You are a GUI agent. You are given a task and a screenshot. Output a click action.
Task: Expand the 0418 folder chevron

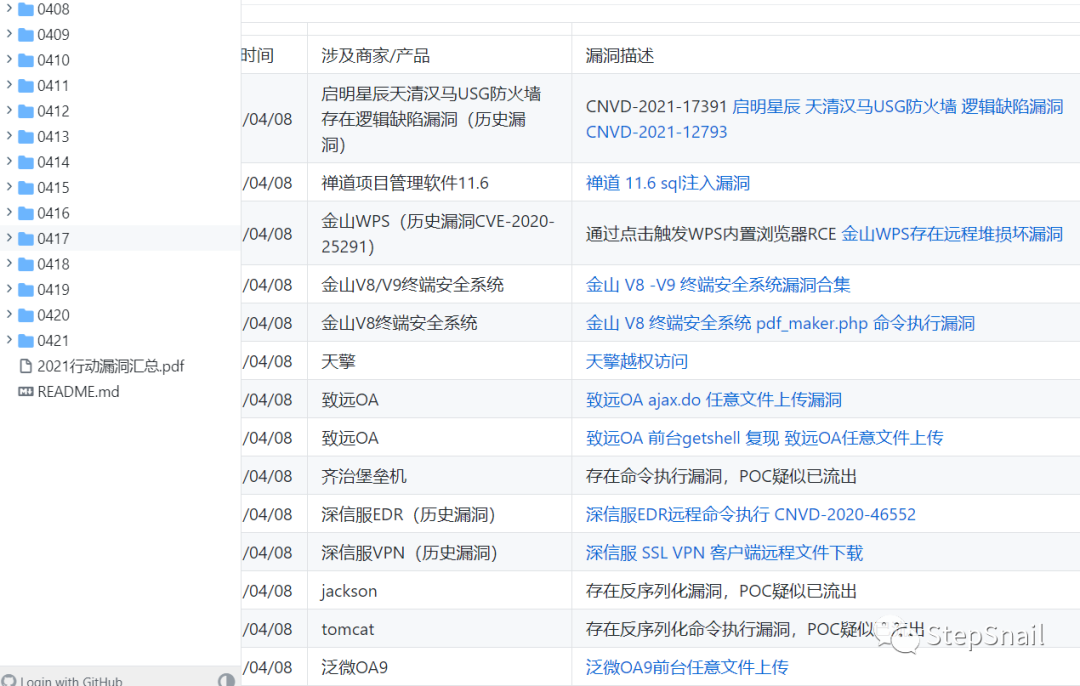(x=9, y=262)
